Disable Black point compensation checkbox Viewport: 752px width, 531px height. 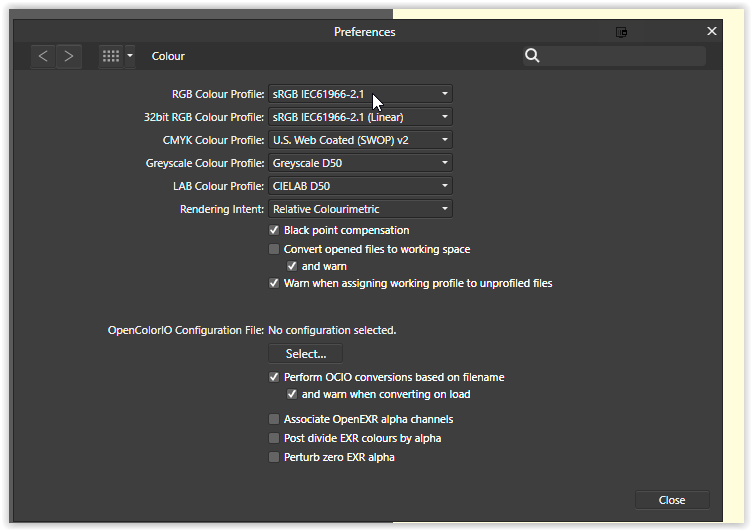click(x=274, y=231)
